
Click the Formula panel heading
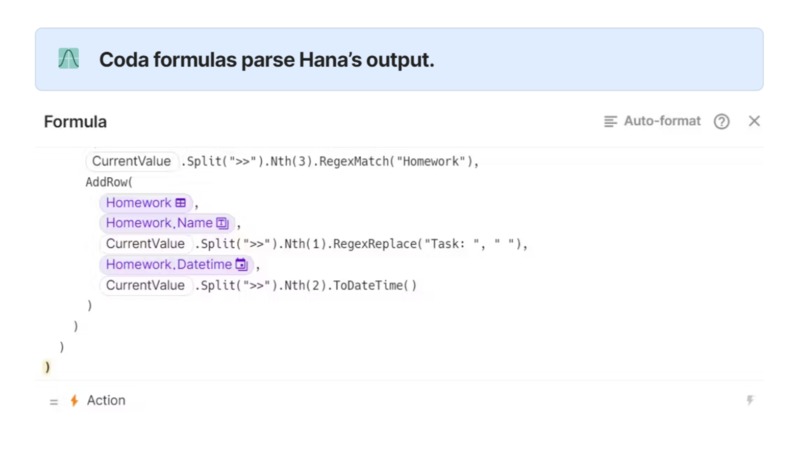tap(76, 122)
